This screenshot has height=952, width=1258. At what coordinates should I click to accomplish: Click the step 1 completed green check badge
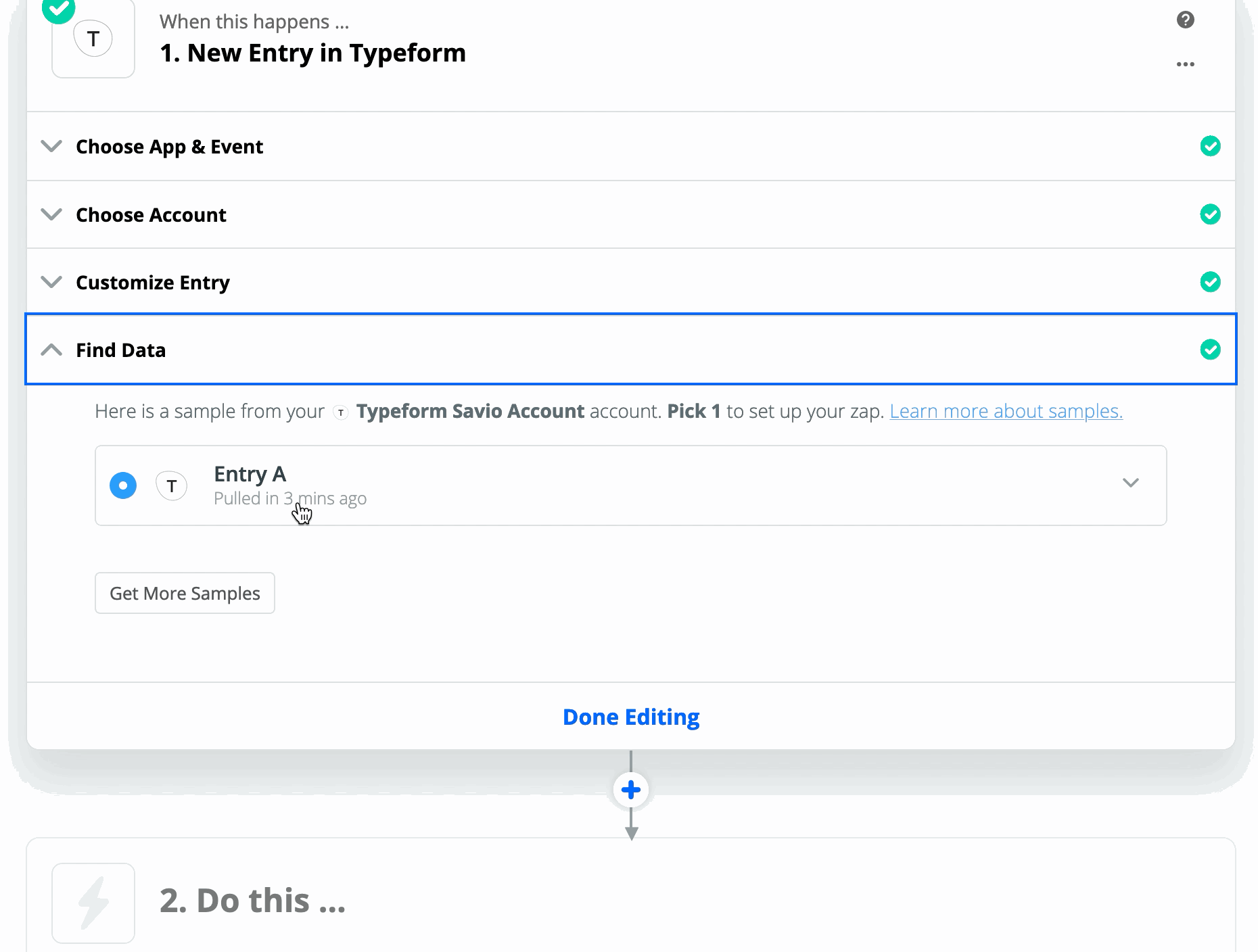point(59,9)
